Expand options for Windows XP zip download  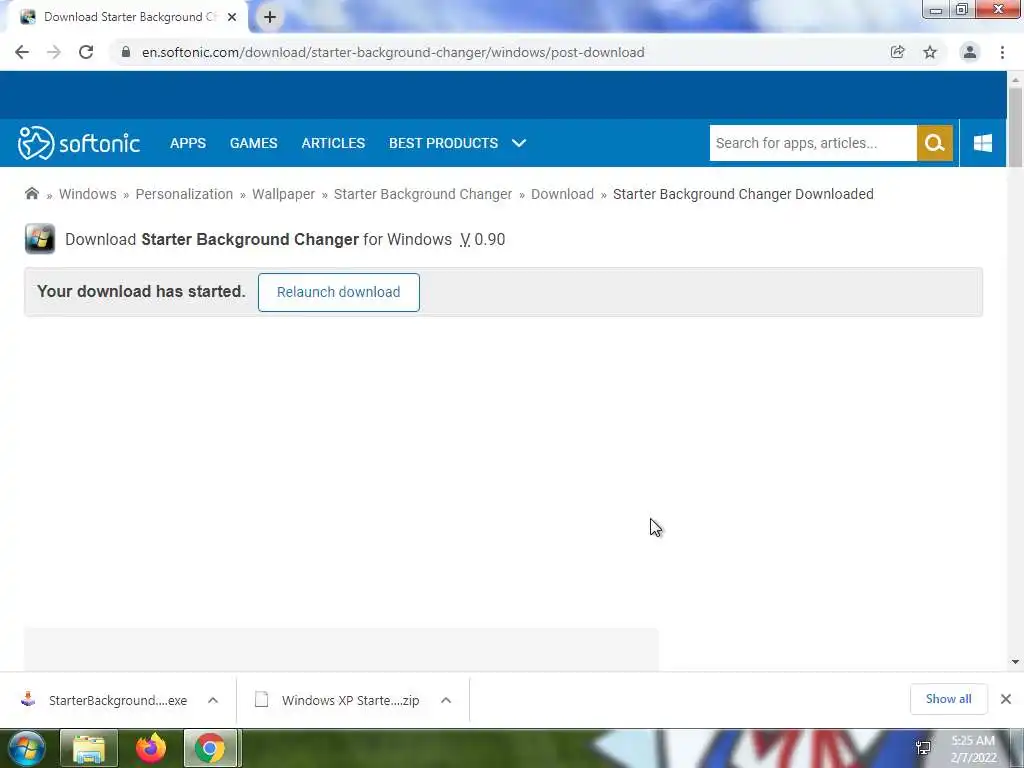446,700
